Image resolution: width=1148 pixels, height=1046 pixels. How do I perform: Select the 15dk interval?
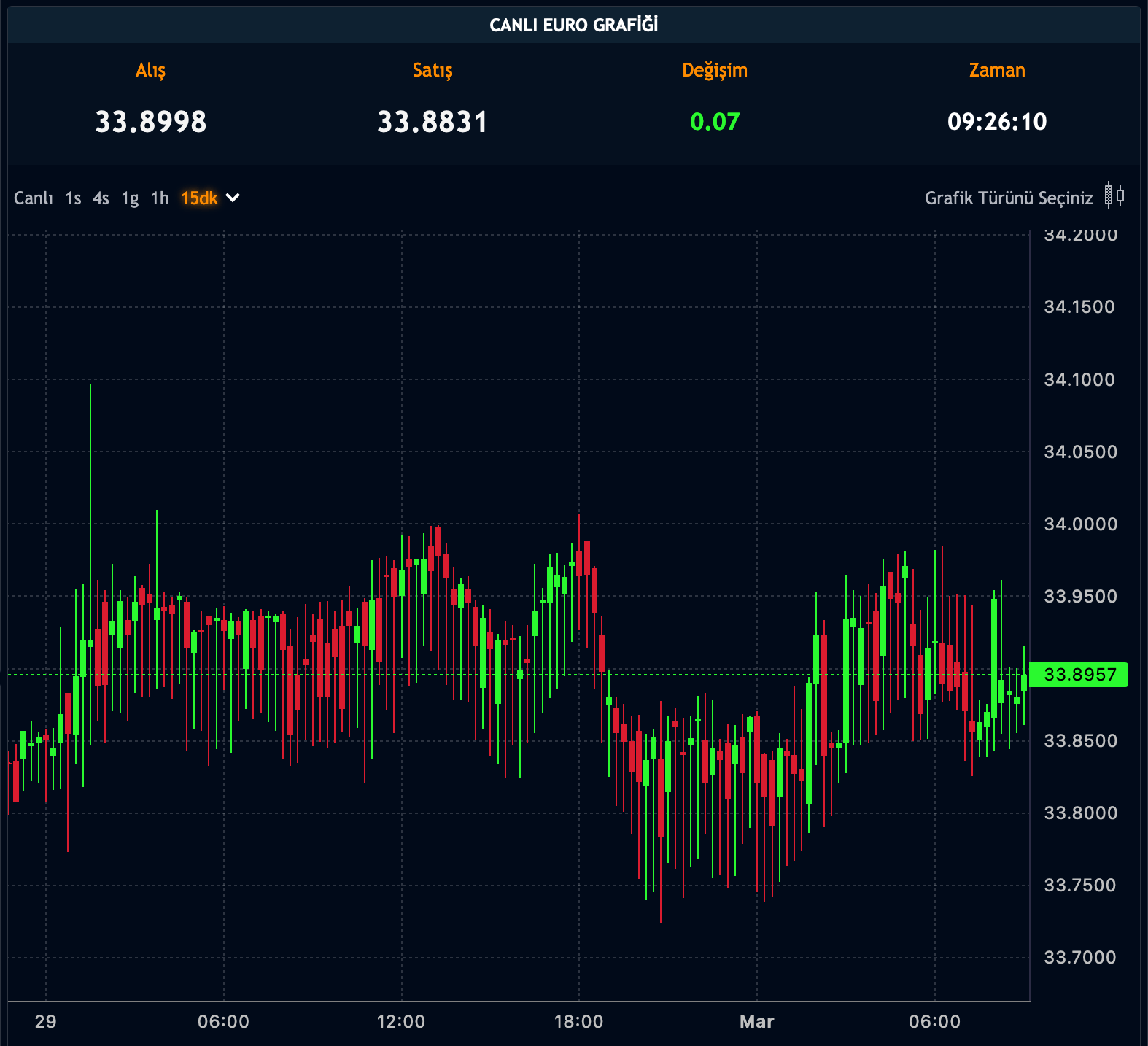click(x=199, y=198)
